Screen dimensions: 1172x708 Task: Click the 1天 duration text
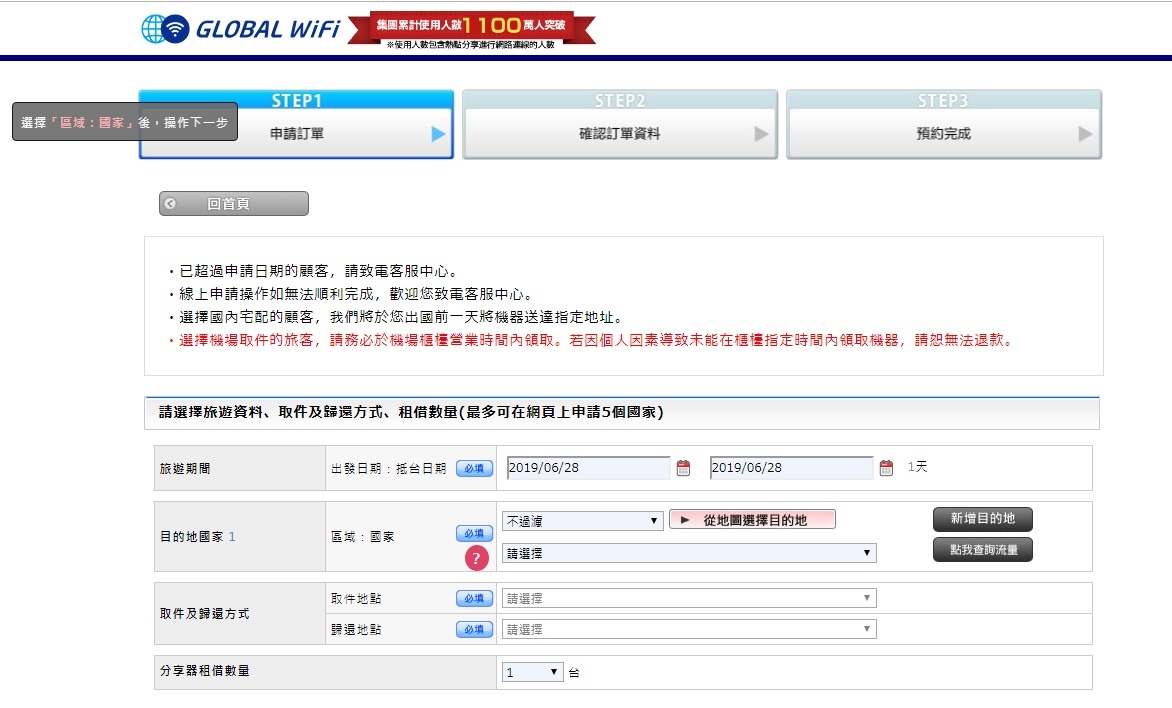coord(918,467)
